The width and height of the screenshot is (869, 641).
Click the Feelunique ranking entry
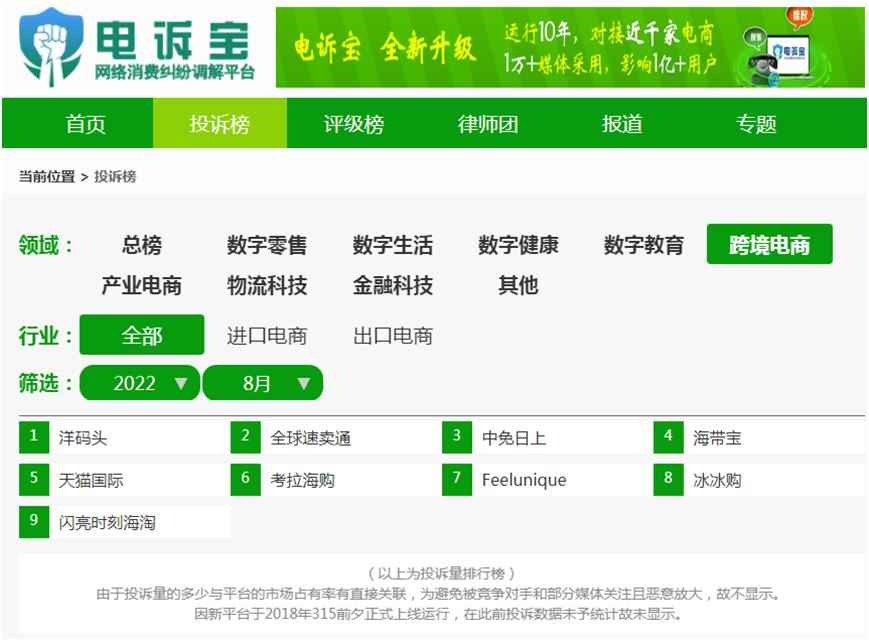tap(523, 480)
